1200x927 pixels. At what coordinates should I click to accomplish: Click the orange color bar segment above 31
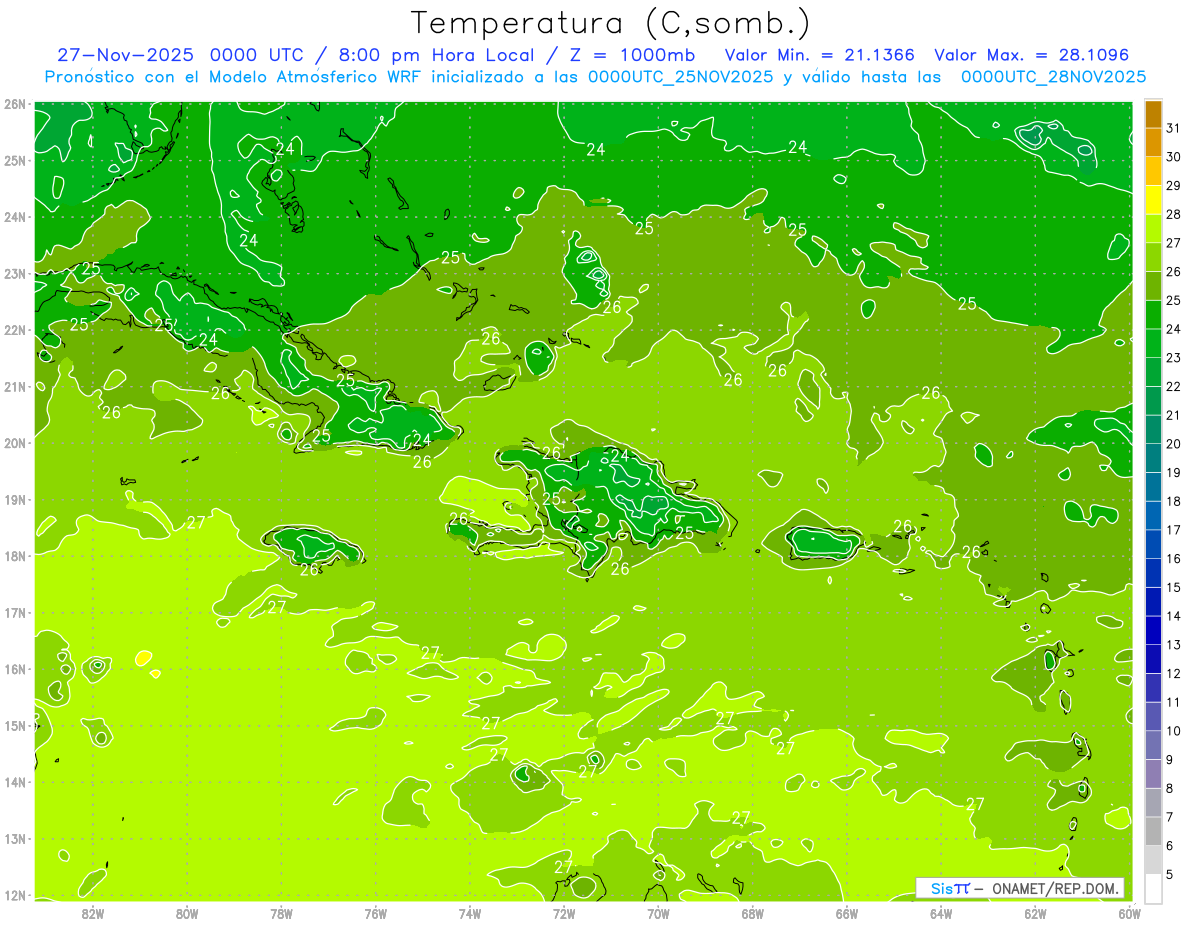[x=1152, y=114]
